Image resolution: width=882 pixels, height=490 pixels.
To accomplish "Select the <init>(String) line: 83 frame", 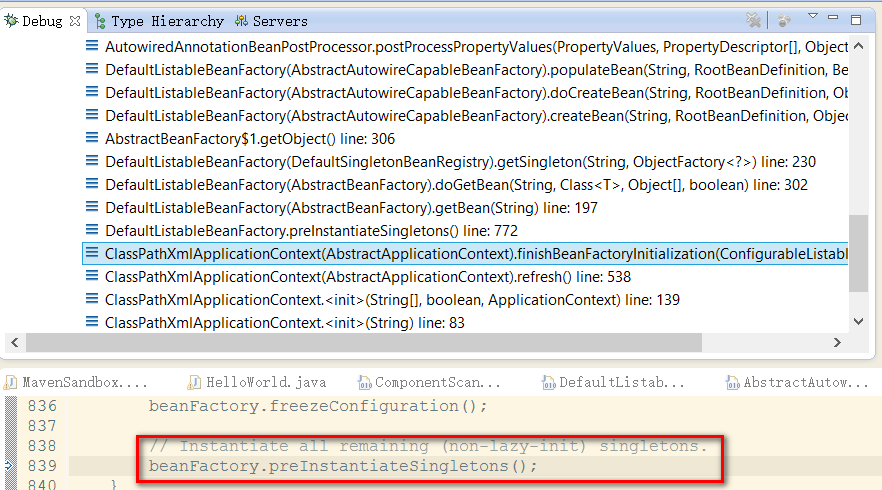I will point(285,323).
